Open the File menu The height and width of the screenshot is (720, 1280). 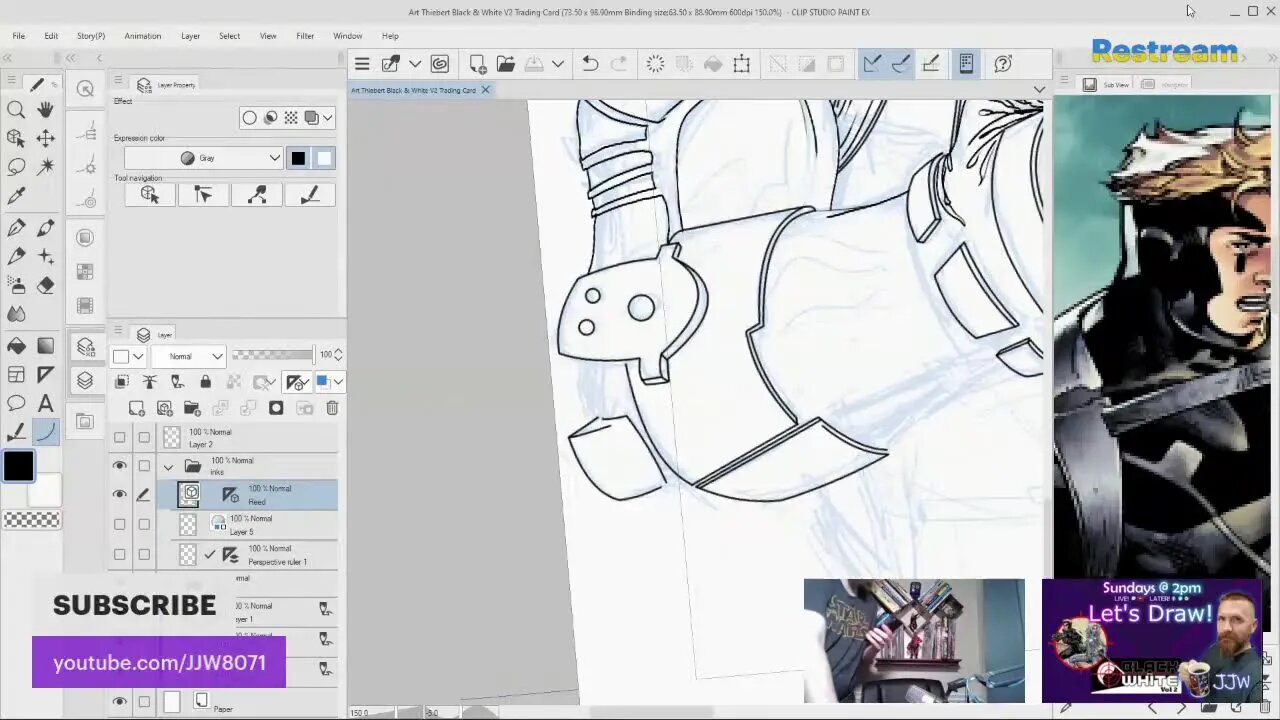(18, 36)
